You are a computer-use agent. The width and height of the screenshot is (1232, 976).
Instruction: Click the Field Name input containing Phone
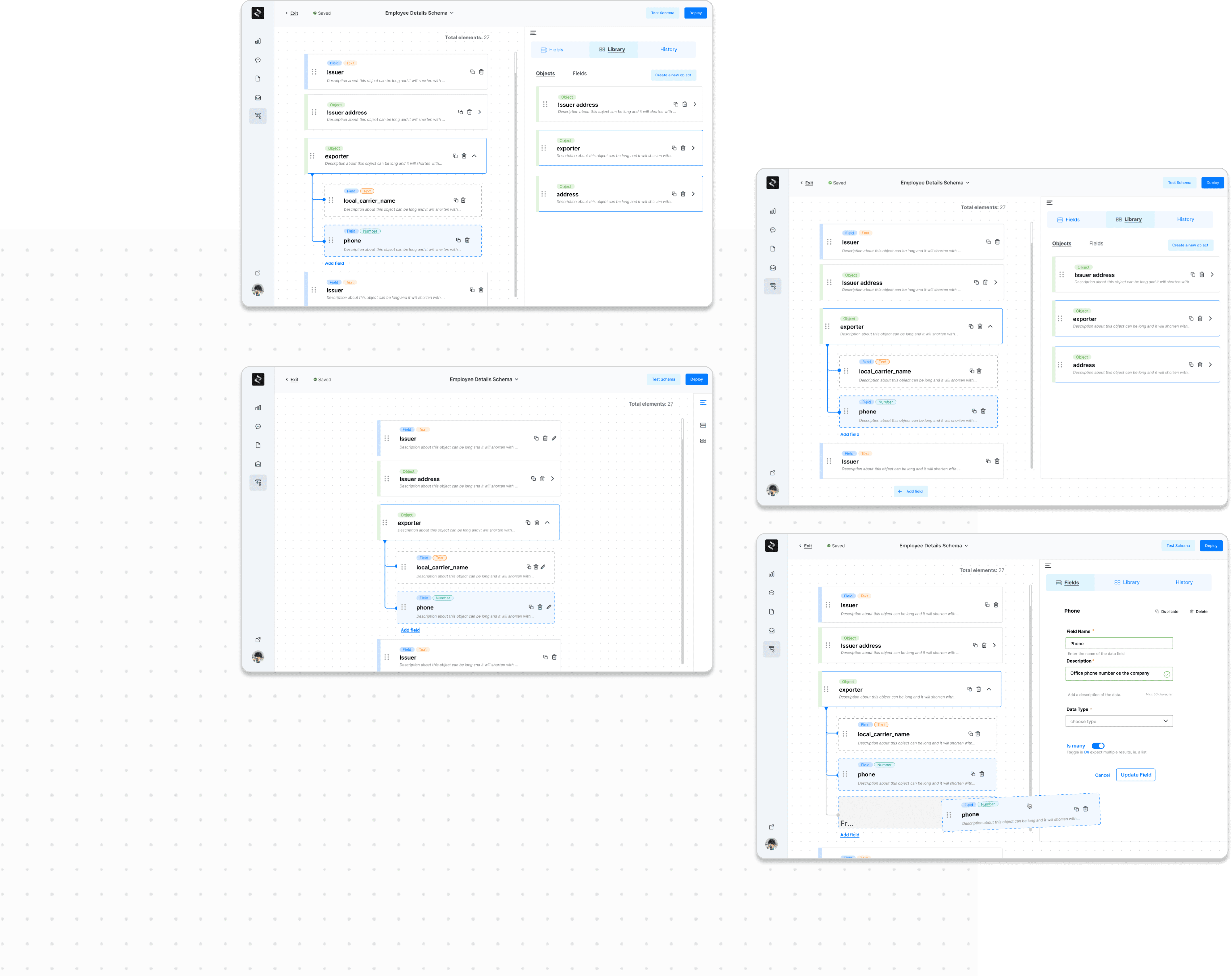[x=1118, y=643]
